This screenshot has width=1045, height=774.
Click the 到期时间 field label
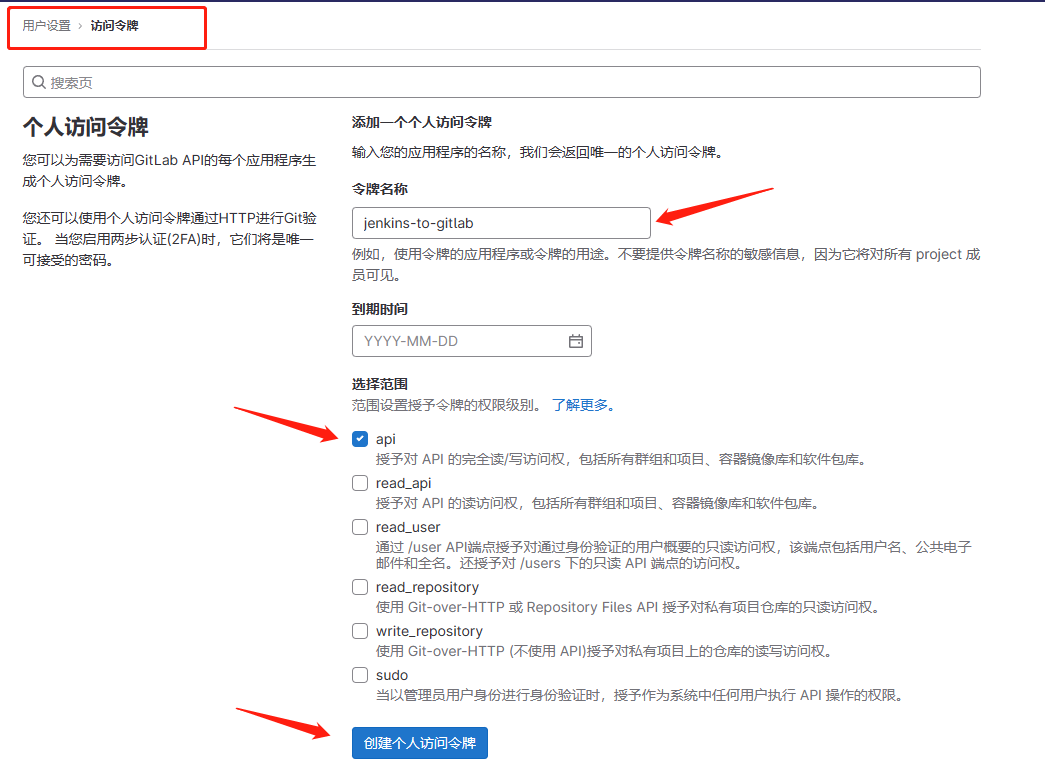[x=380, y=309]
